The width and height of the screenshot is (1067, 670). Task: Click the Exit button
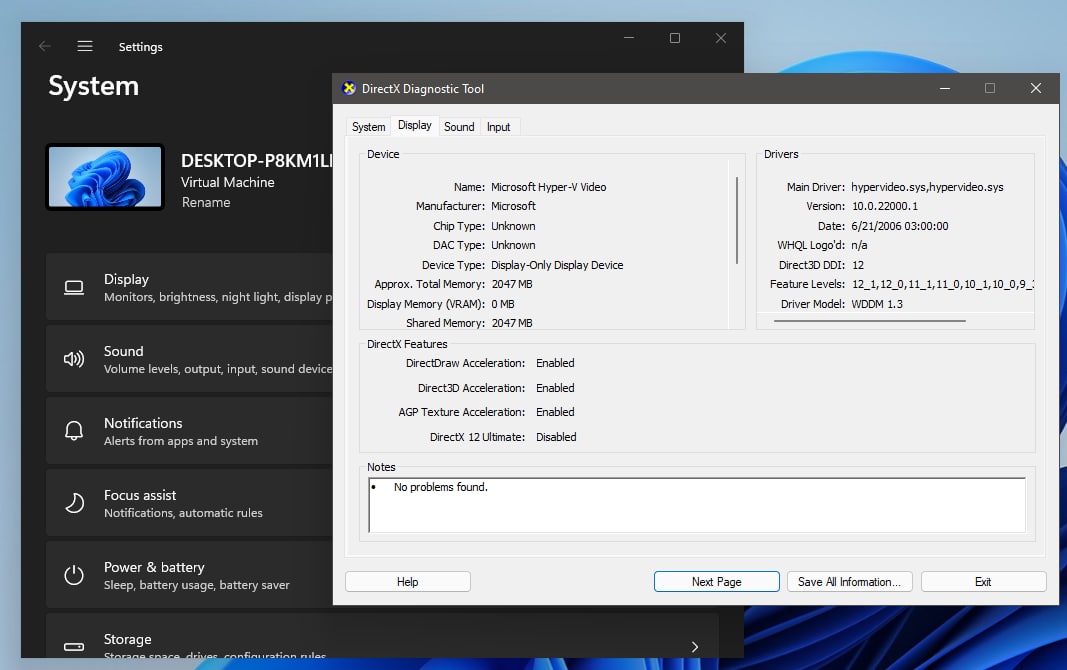pos(983,582)
